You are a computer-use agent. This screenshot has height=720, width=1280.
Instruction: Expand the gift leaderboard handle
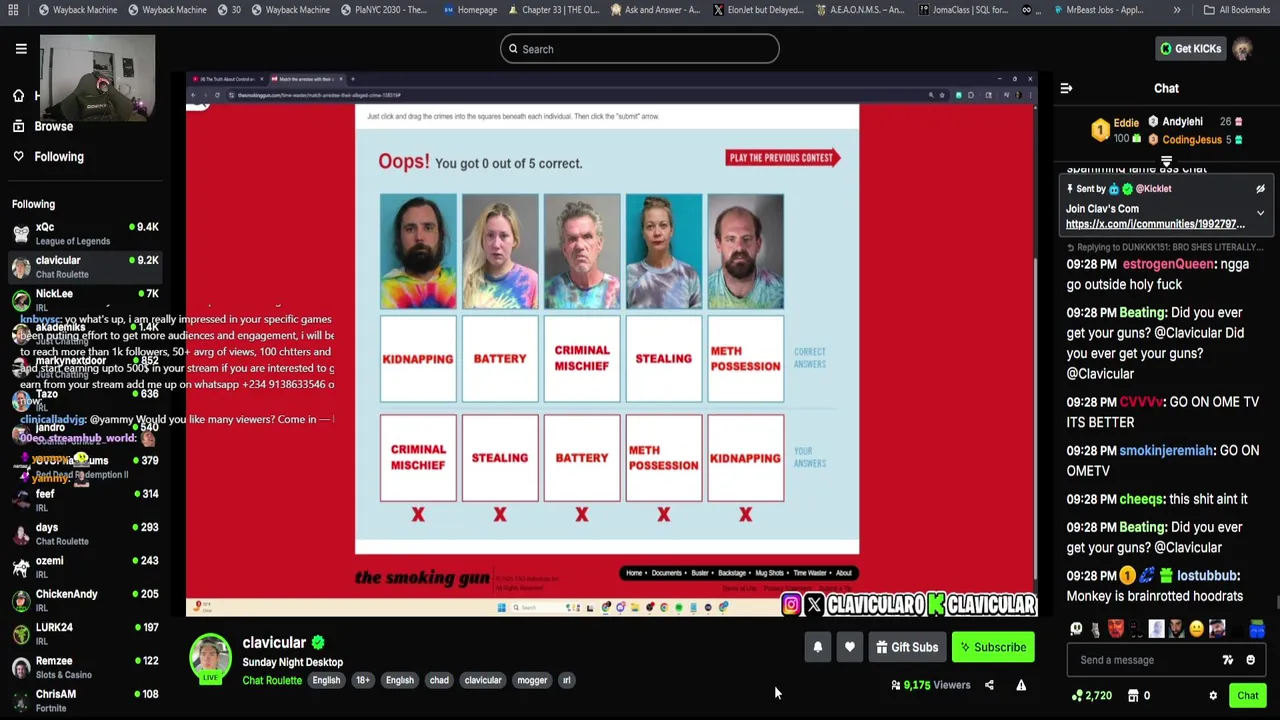point(1166,161)
